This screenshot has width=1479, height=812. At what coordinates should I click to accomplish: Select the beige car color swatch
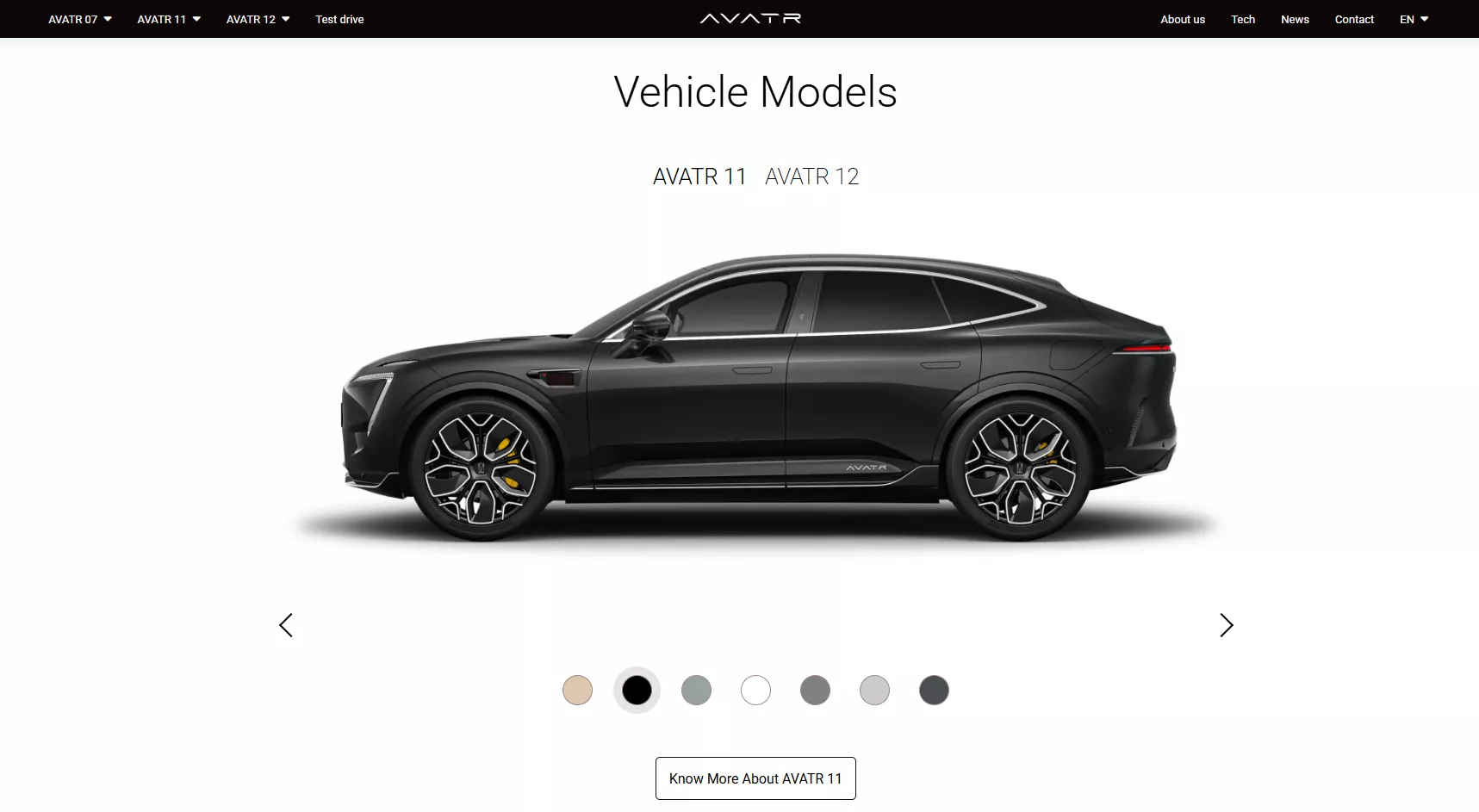point(577,690)
